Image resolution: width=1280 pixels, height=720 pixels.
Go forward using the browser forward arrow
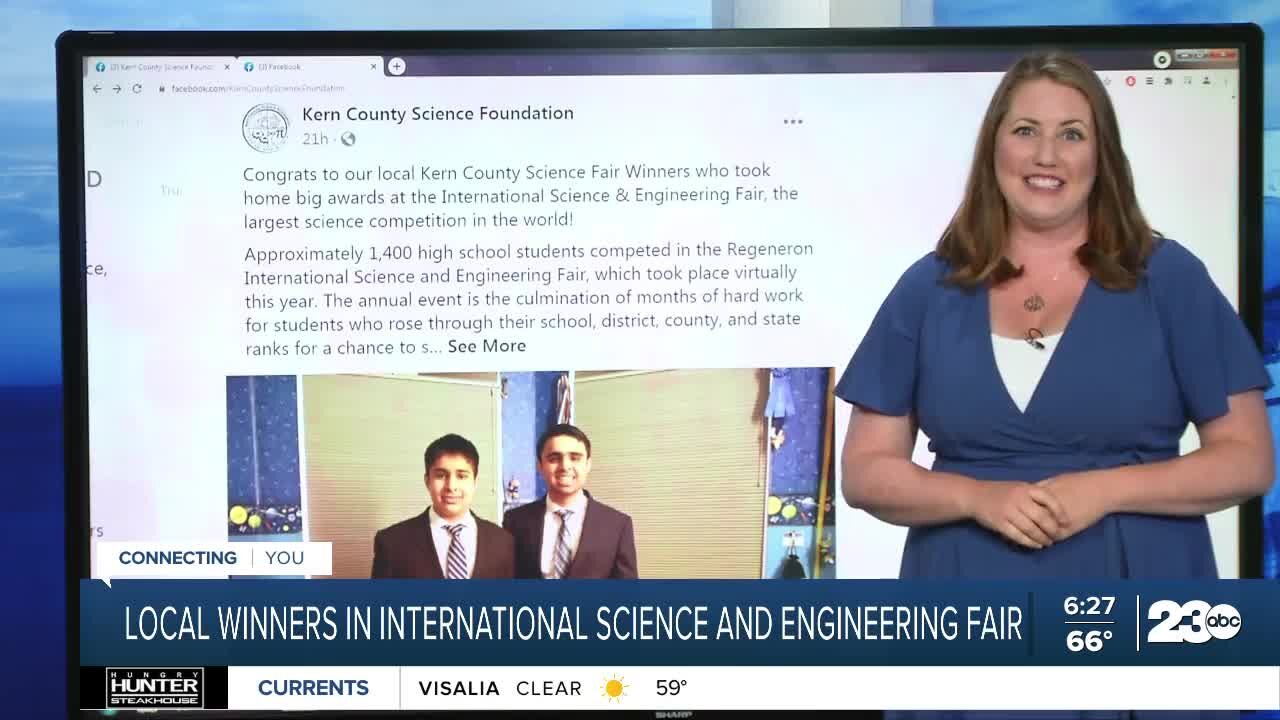click(x=117, y=88)
